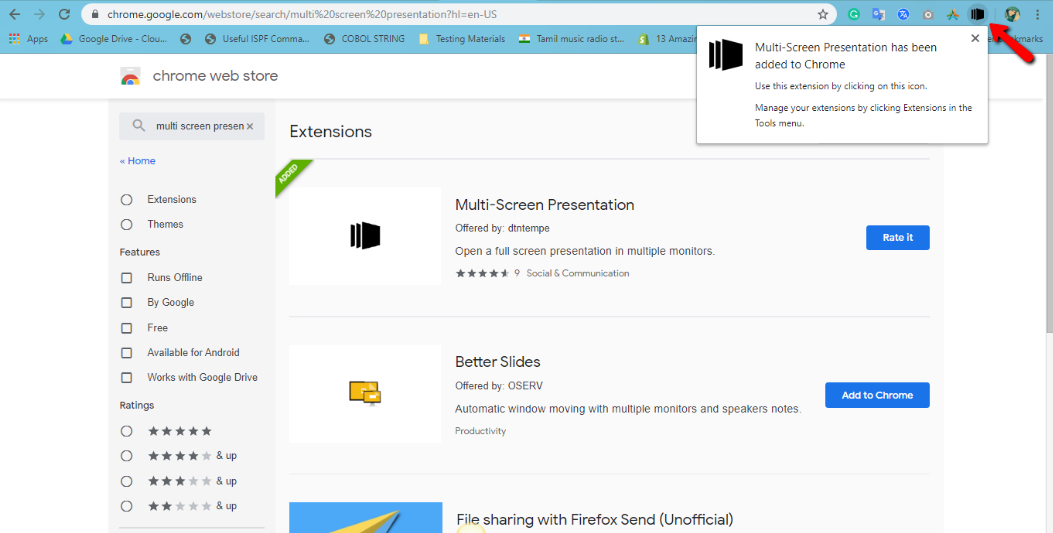Clear the store search box text
This screenshot has height=533, width=1053.
pos(250,126)
